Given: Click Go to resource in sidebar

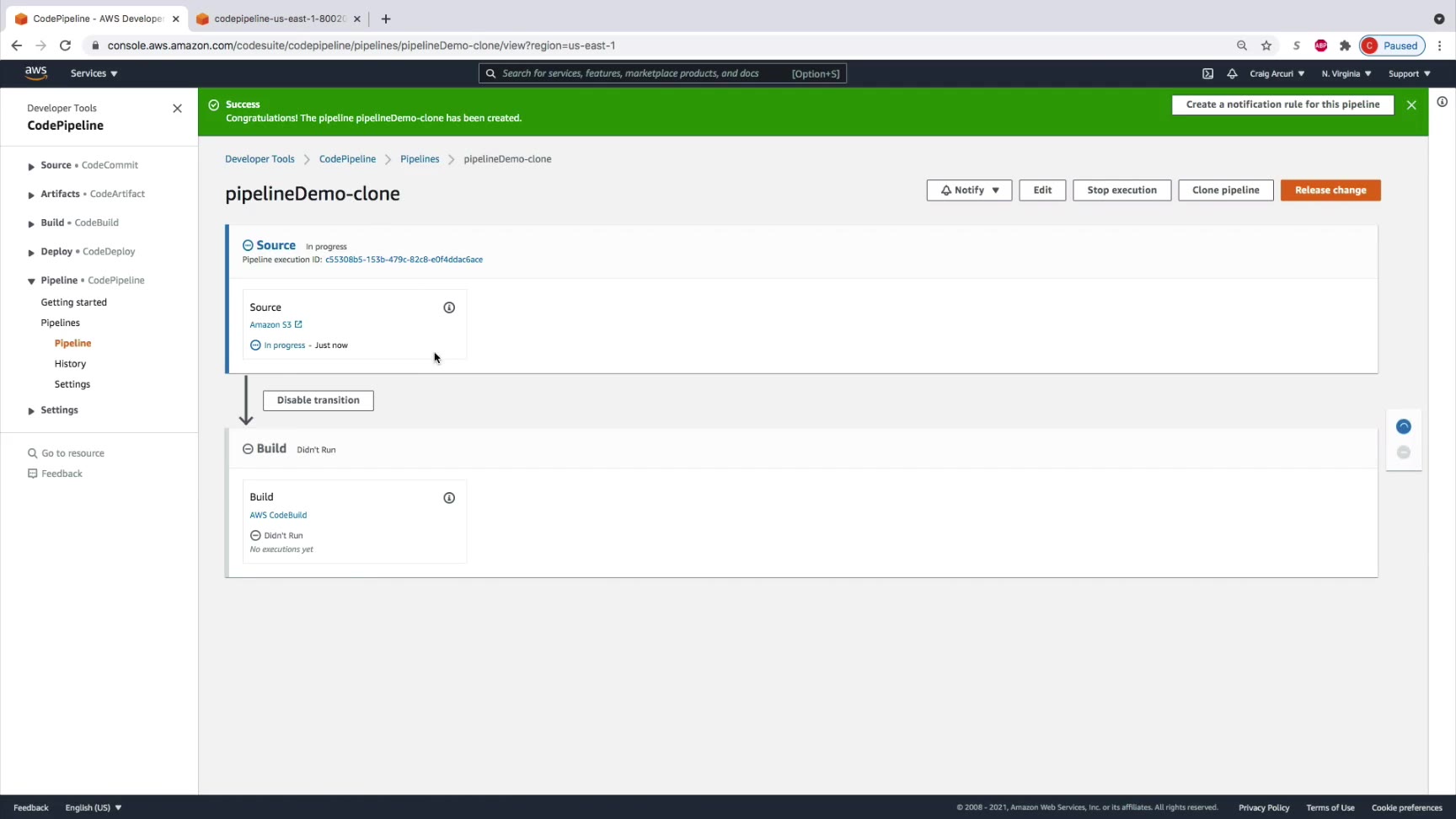Looking at the screenshot, I should (73, 453).
